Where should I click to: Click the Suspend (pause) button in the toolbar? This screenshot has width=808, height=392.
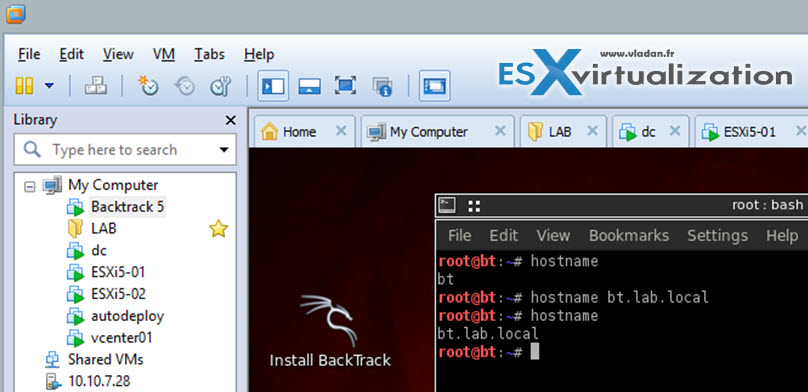[24, 86]
